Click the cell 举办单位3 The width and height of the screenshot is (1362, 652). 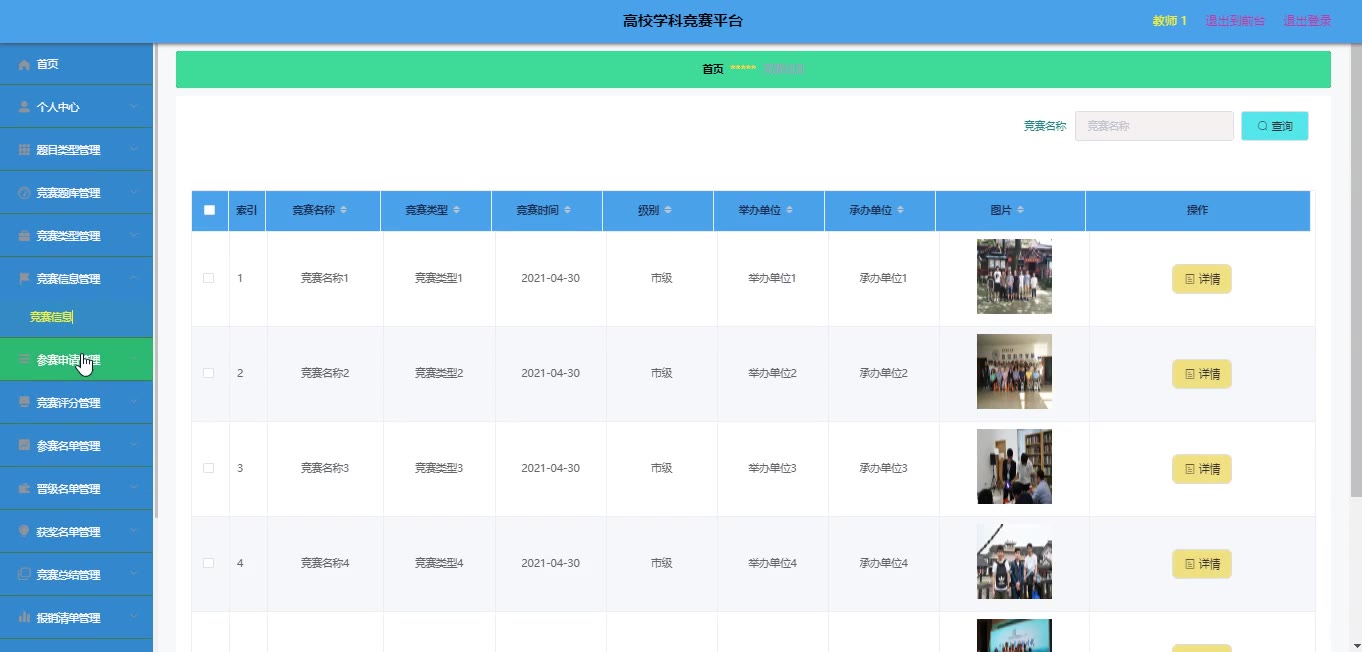(772, 468)
